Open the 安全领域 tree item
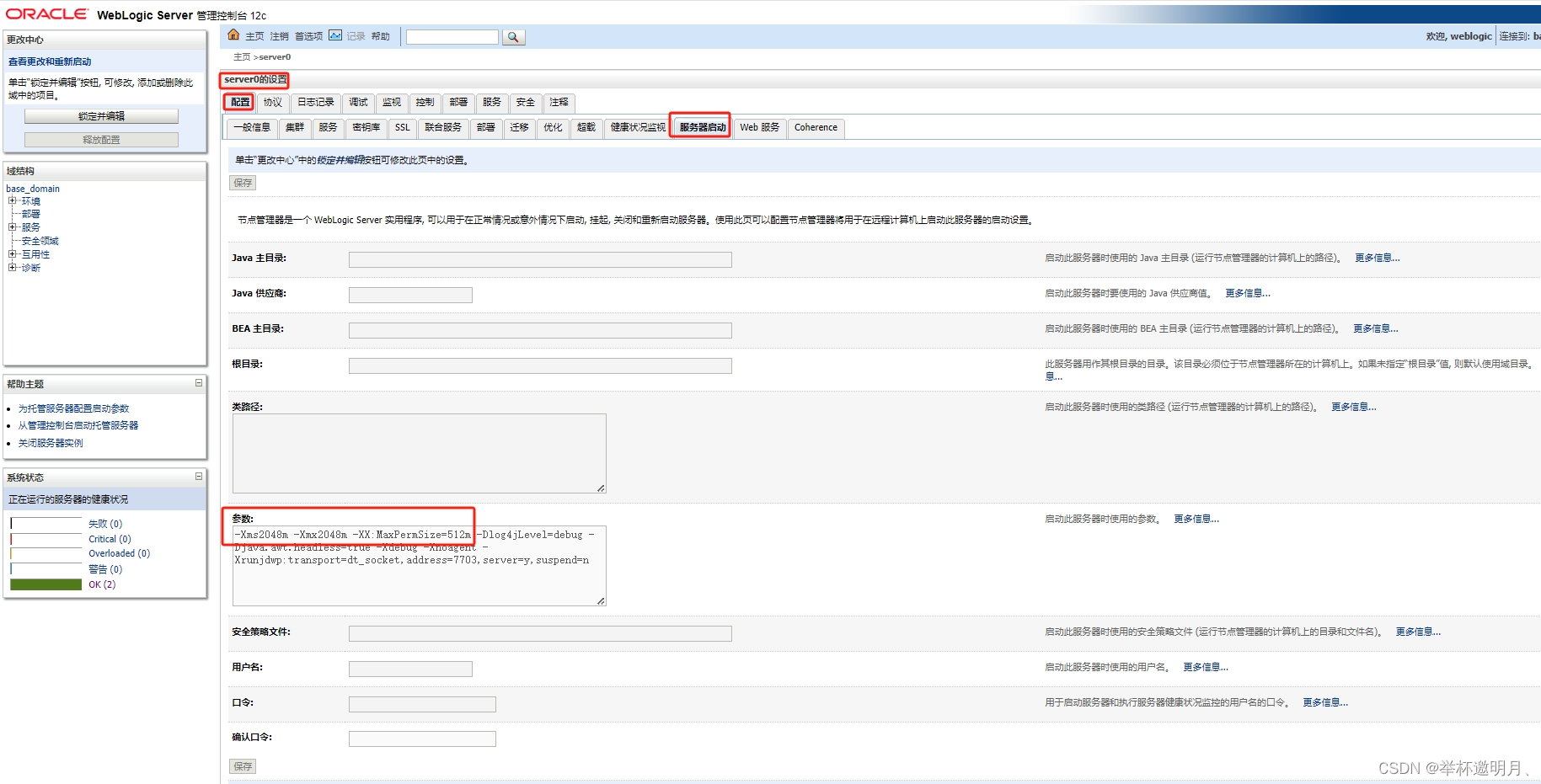 coord(40,241)
